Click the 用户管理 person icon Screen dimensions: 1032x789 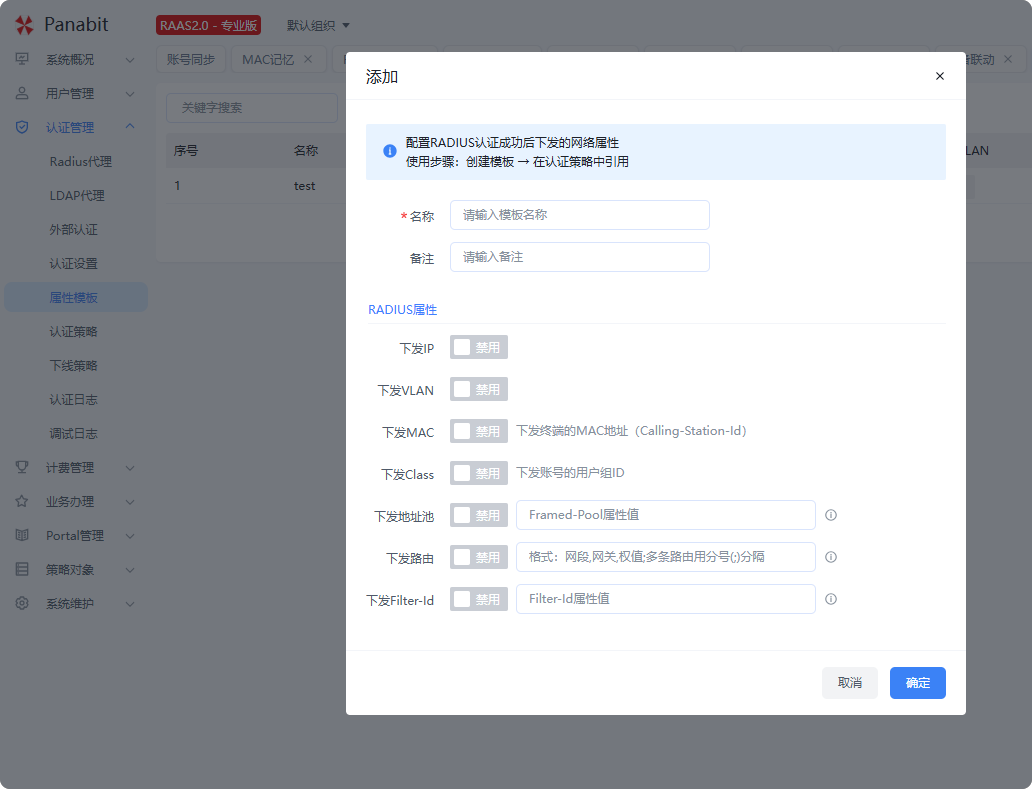pos(22,93)
